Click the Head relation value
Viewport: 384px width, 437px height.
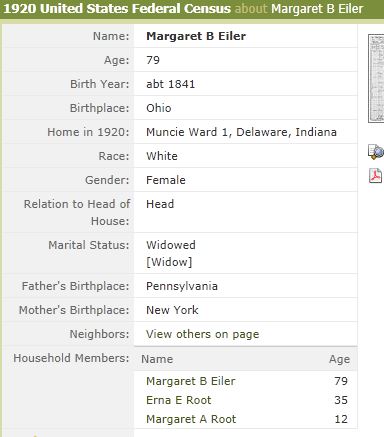click(x=160, y=204)
